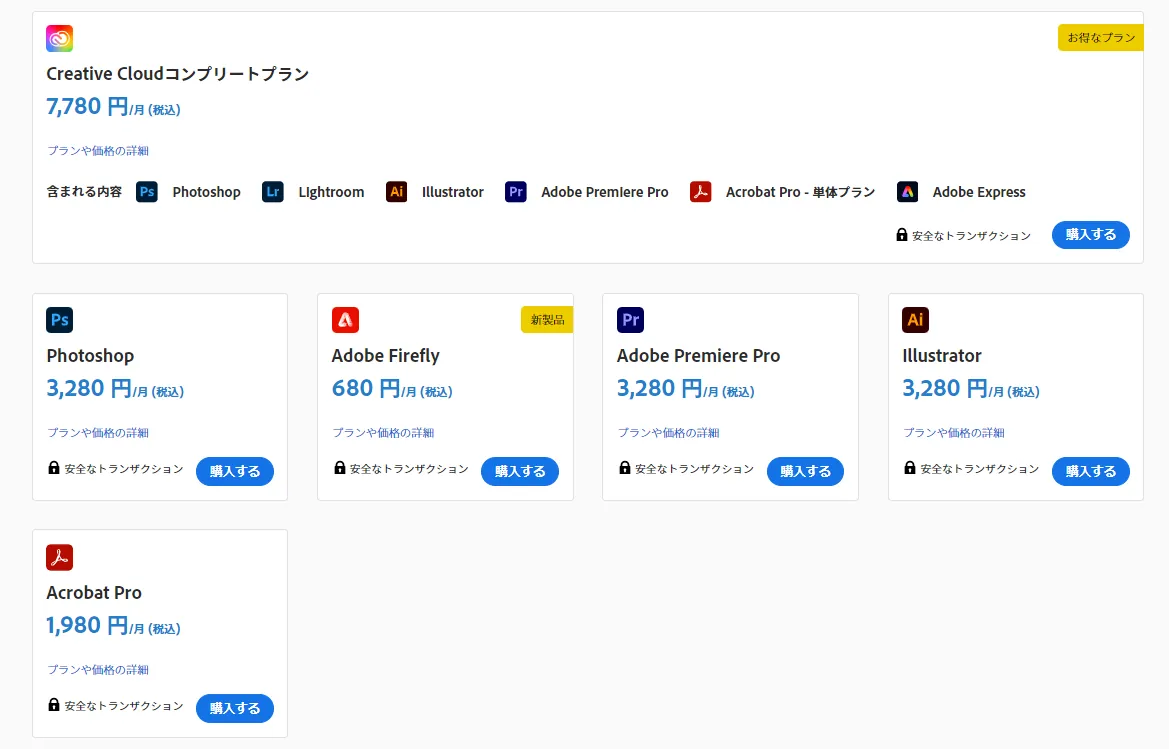View プランや価格の詳細 for Adobe Firefly
This screenshot has width=1169, height=749.
383,432
